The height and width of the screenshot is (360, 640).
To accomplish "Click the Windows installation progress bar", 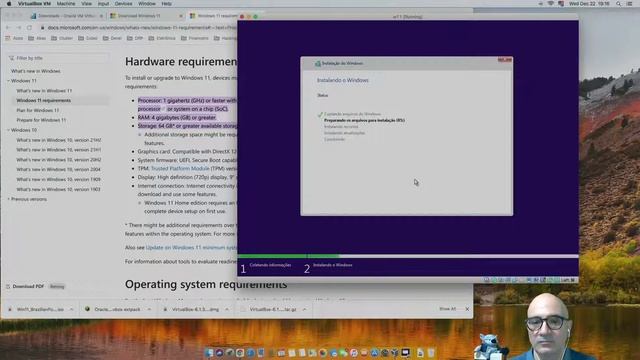I will pos(408,256).
